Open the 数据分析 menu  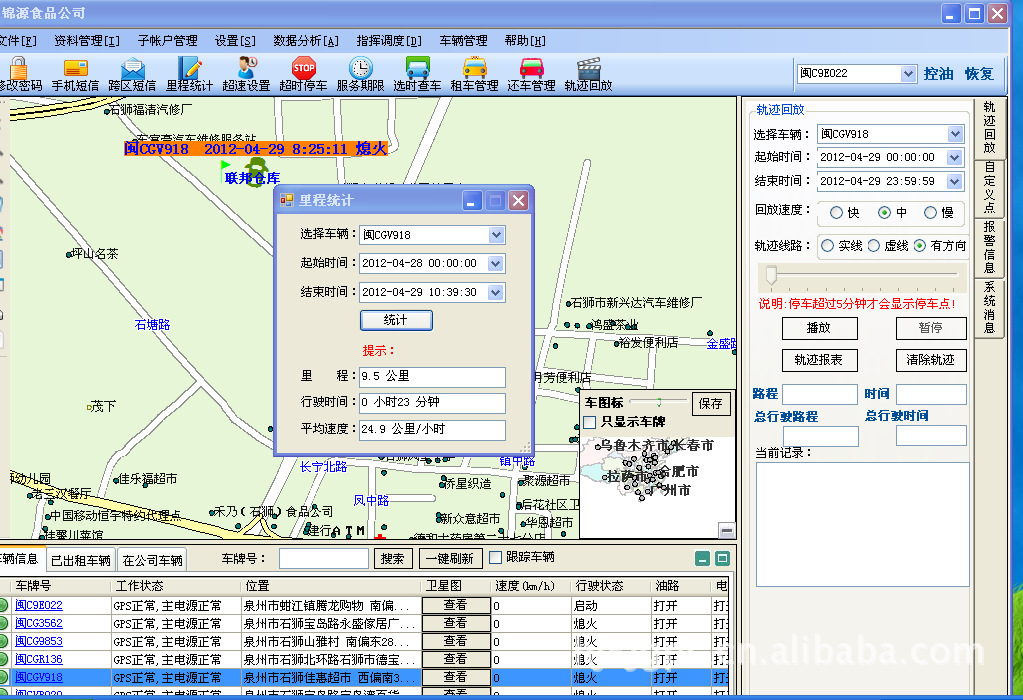(306, 41)
